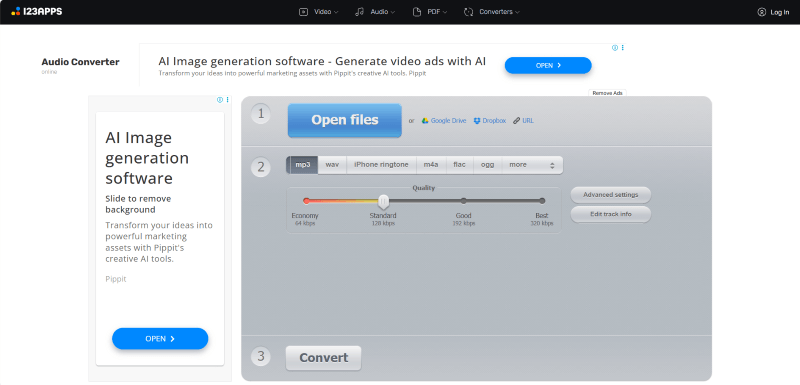Click the URL link text

pyautogui.click(x=528, y=121)
